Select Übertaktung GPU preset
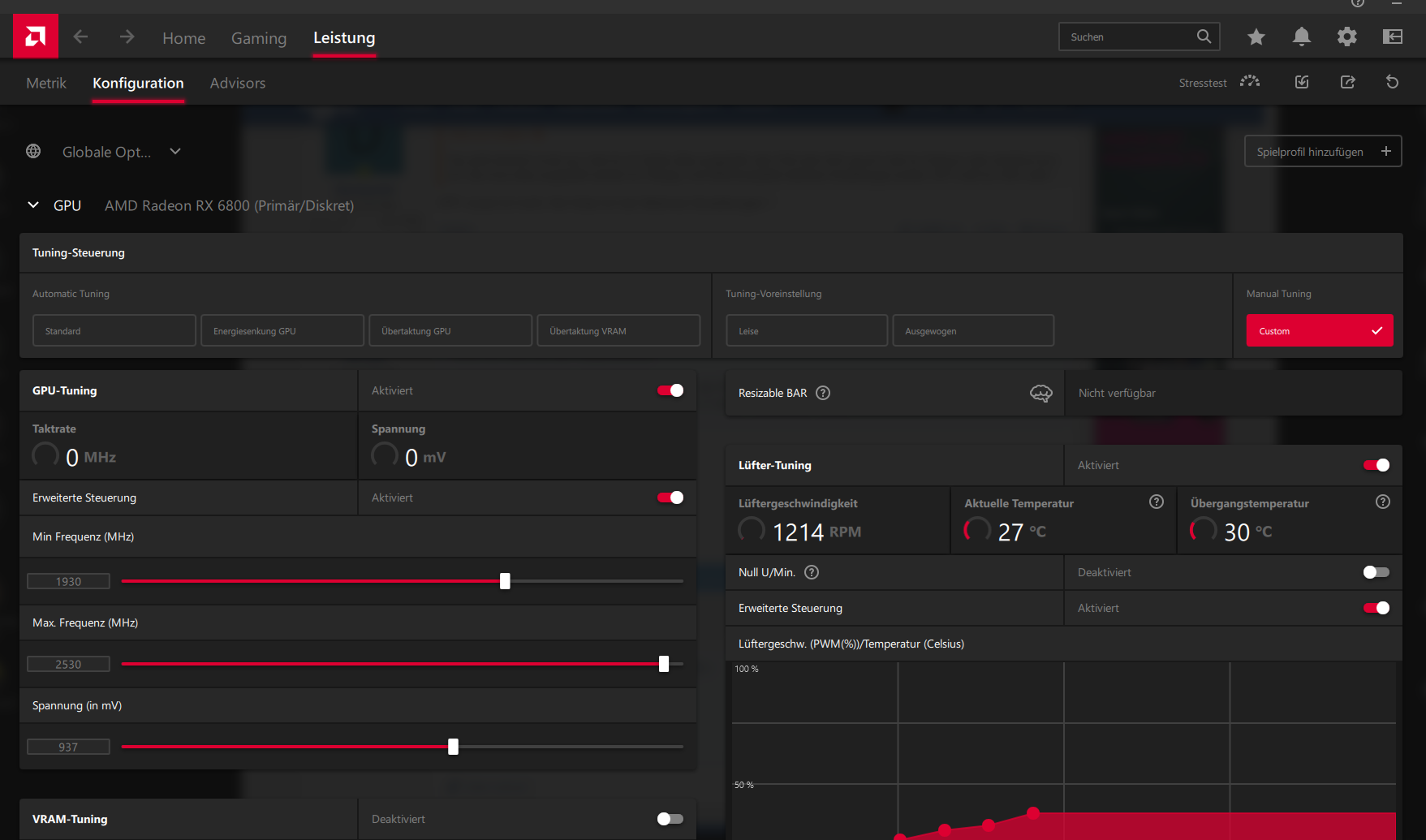Screen dimensions: 1426x840 (x=450, y=330)
